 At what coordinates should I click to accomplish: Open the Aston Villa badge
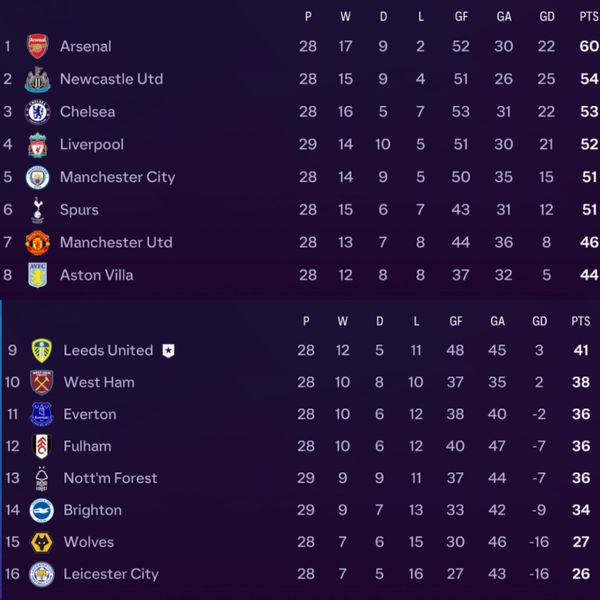pyautogui.click(x=38, y=275)
